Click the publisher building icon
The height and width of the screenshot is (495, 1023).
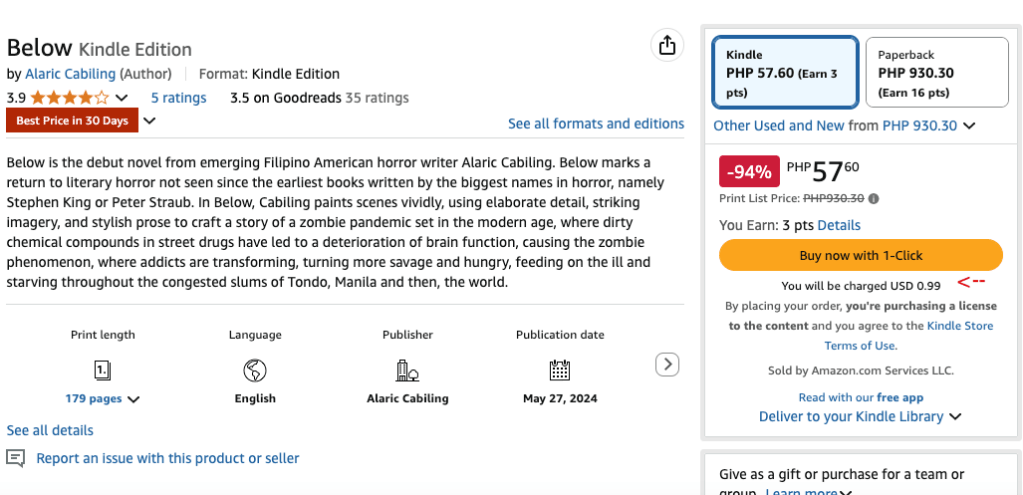coord(407,371)
